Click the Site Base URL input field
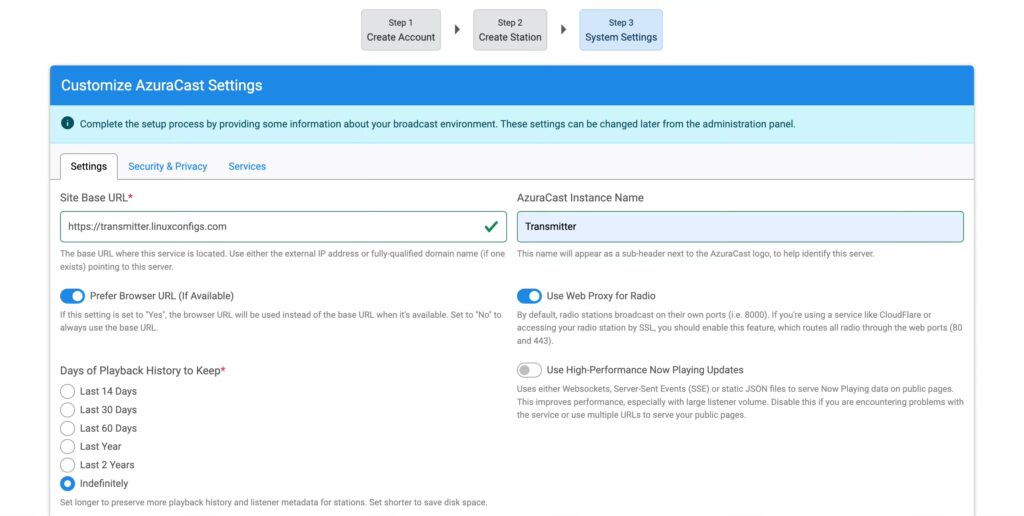1024x516 pixels. [283, 227]
